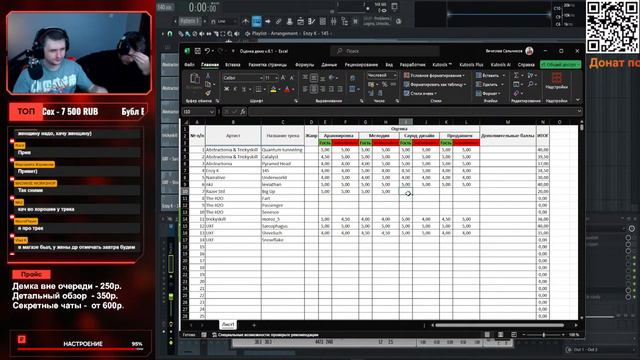
Task: Click the center horizontal alignment icon
Action: [x=314, y=89]
